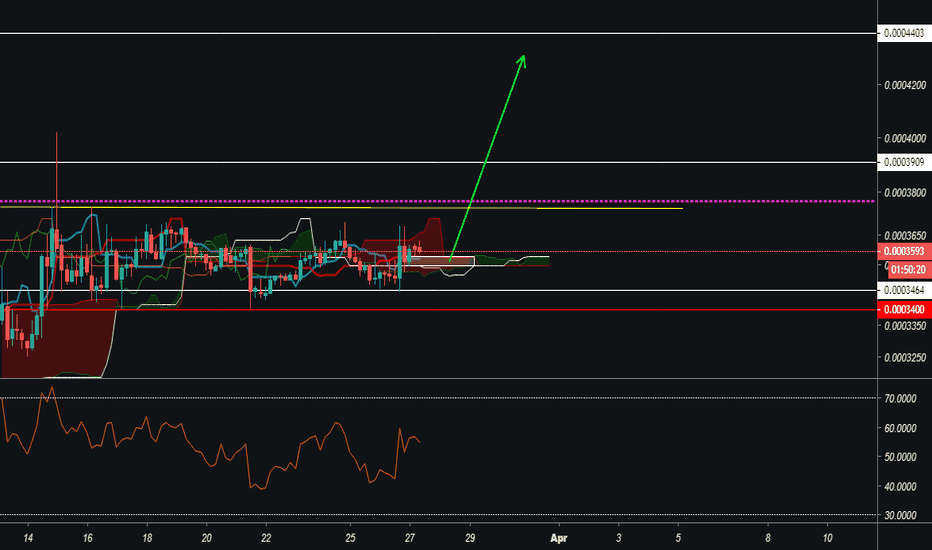Click the RSI 60.0000 scale label
Viewport: 932px width, 550px height.
pyautogui.click(x=900, y=428)
